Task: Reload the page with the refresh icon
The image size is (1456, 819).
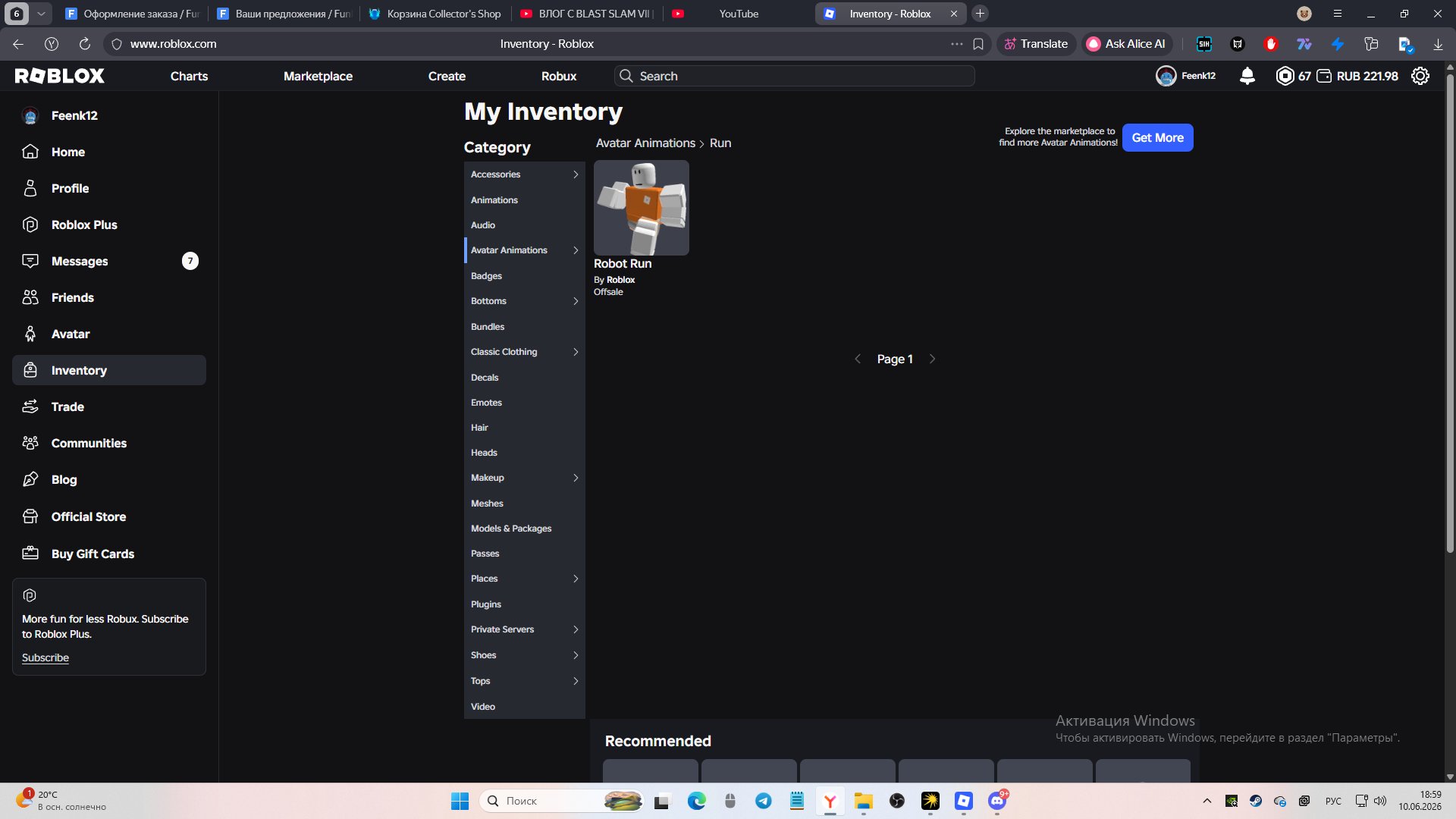Action: [x=85, y=44]
